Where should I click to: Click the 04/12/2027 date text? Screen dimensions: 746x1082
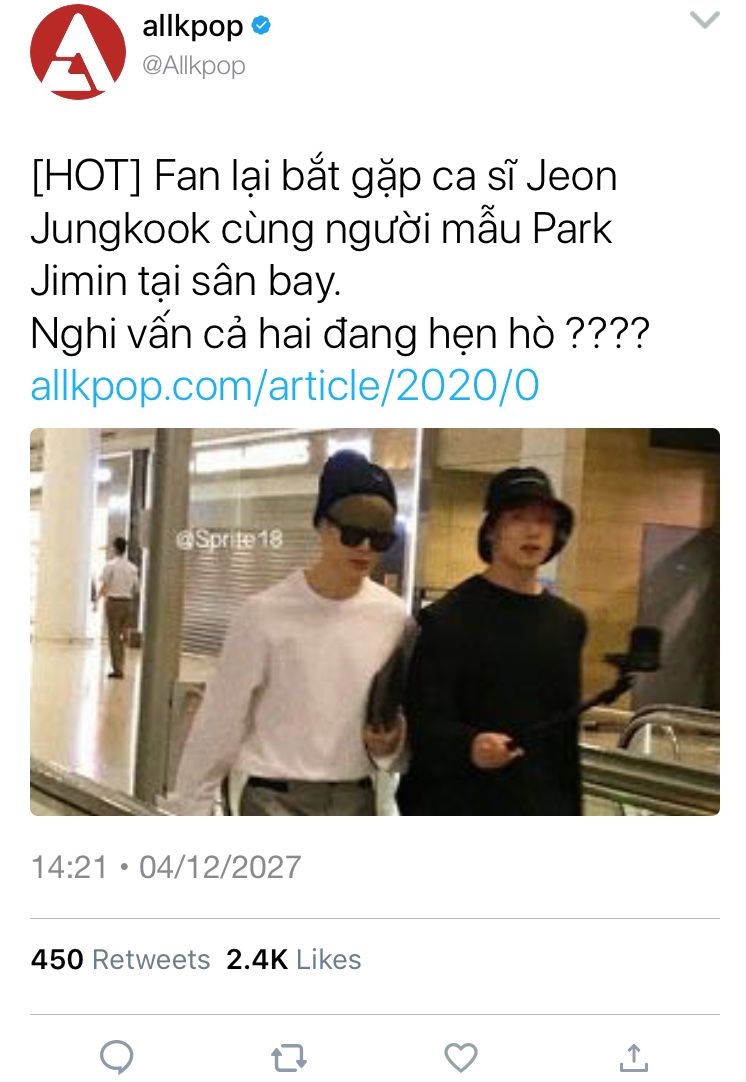pos(220,867)
